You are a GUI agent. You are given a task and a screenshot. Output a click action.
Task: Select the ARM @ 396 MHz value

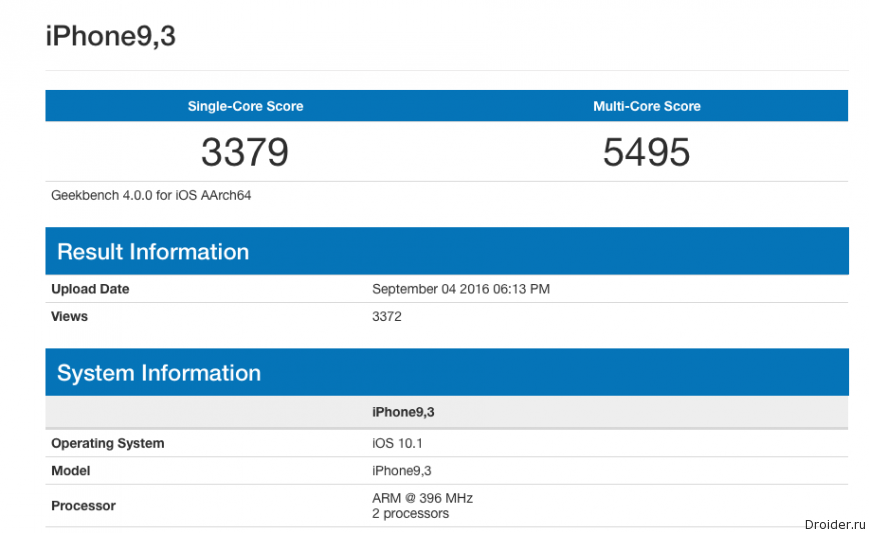click(422, 498)
